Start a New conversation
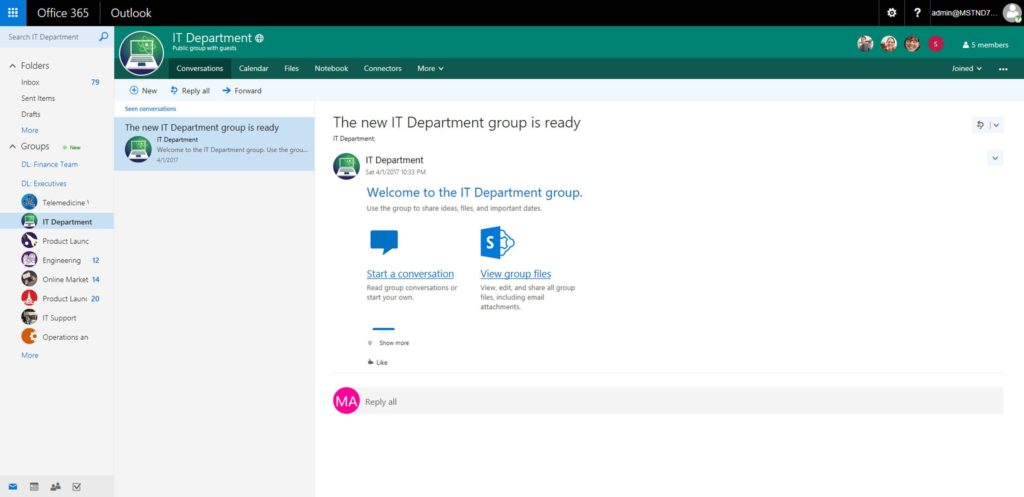This screenshot has width=1024, height=497. pos(143,91)
